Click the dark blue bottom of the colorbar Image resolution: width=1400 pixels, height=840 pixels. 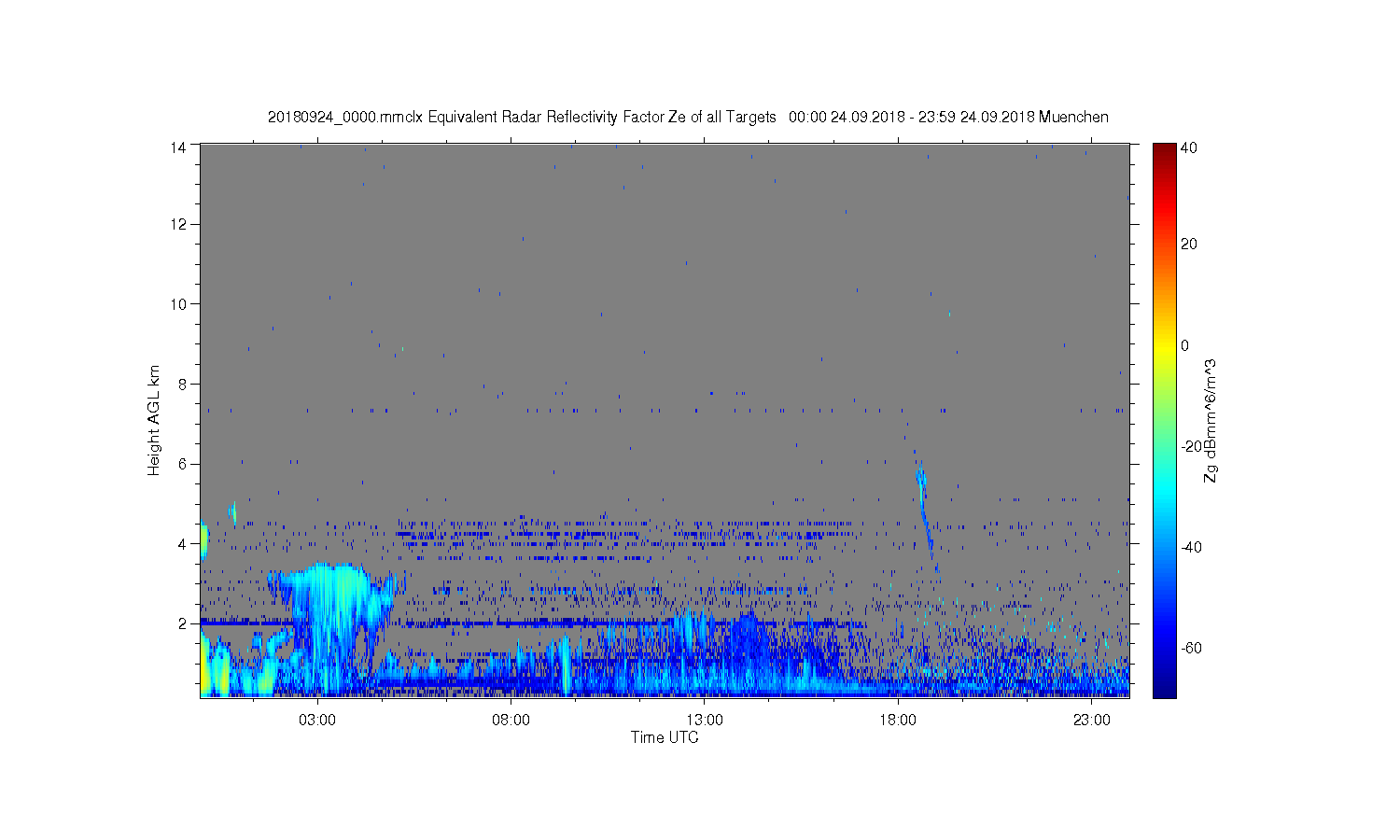click(x=1163, y=689)
